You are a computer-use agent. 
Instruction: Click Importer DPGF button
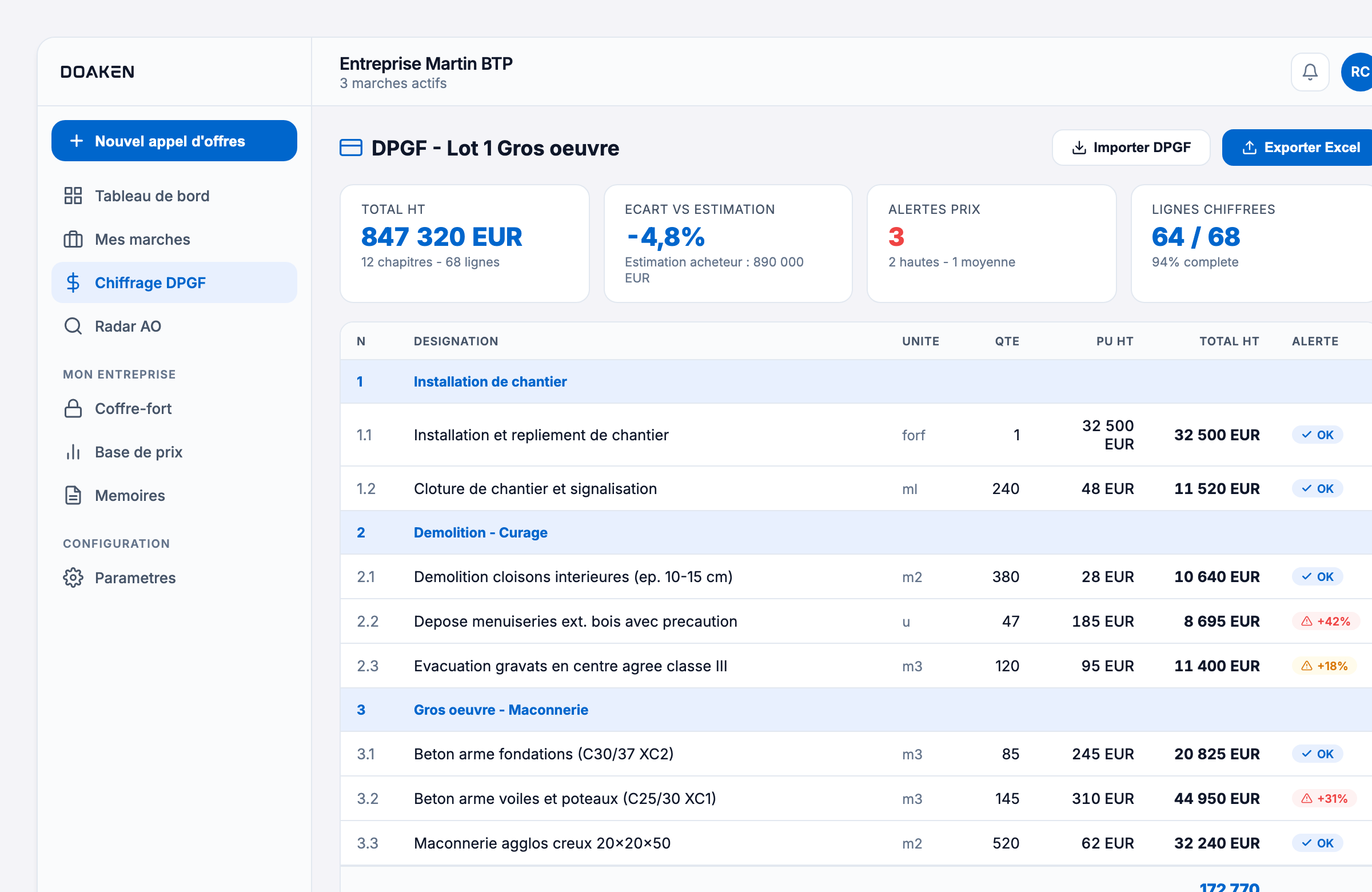pos(1130,148)
